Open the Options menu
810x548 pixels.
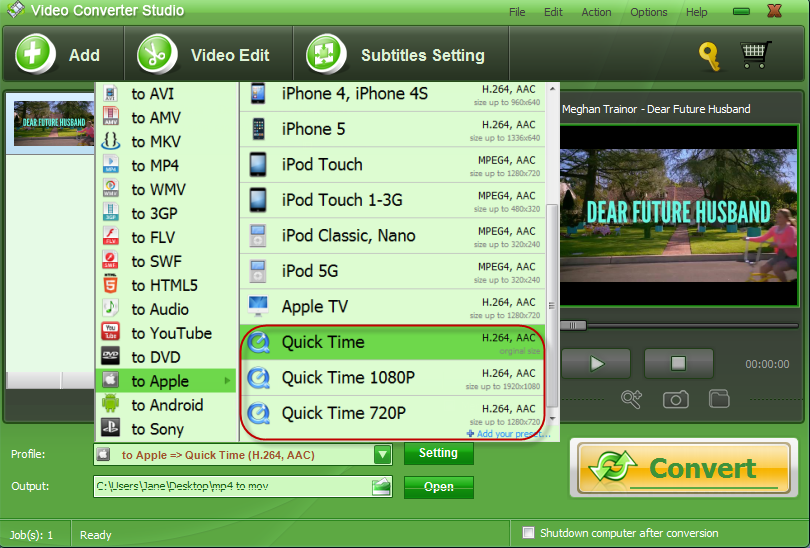(x=649, y=12)
